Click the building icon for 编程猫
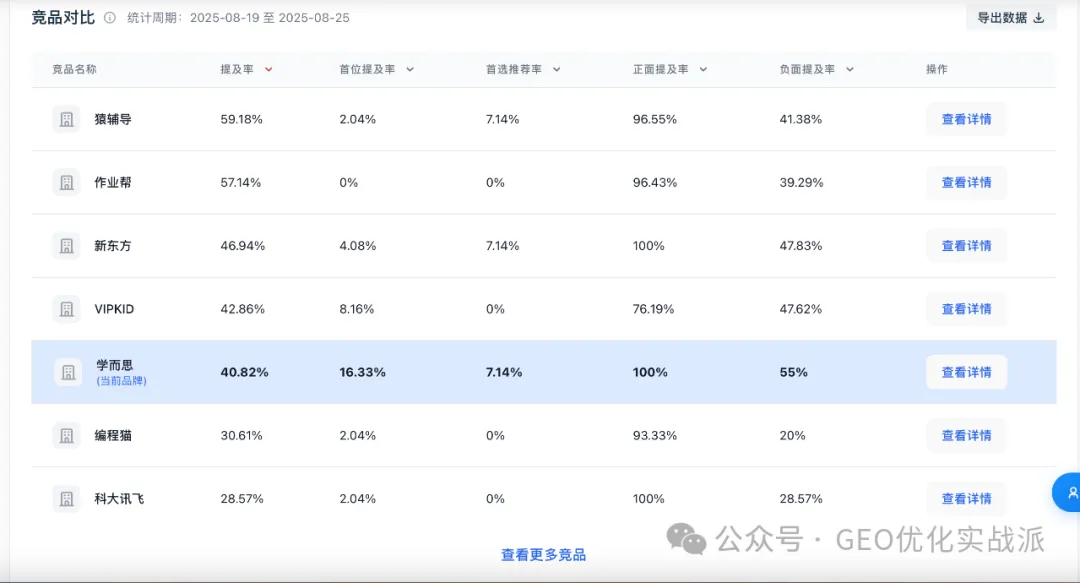The image size is (1080, 583). pyautogui.click(x=67, y=436)
